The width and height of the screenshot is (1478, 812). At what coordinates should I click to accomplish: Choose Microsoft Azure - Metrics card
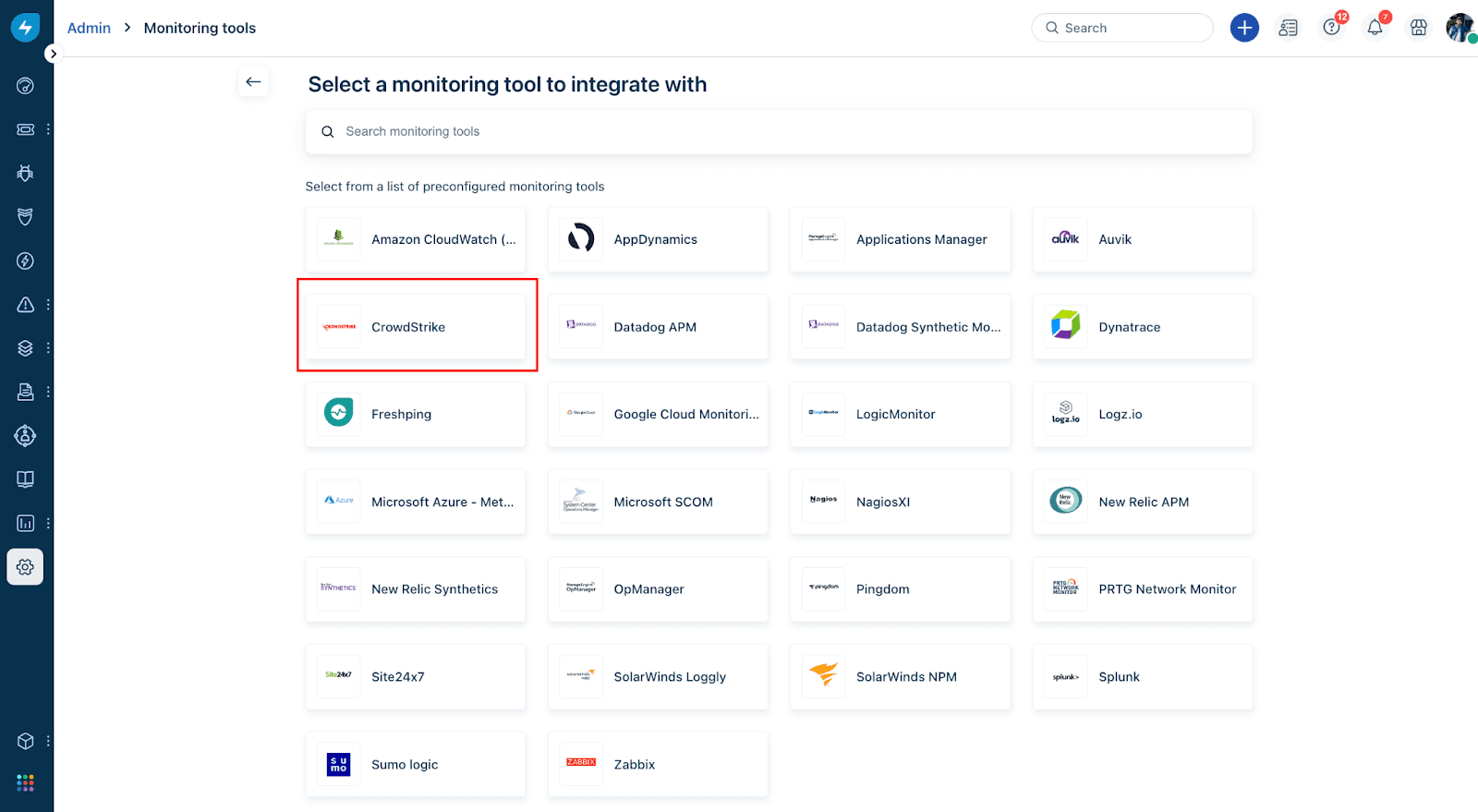tap(416, 502)
